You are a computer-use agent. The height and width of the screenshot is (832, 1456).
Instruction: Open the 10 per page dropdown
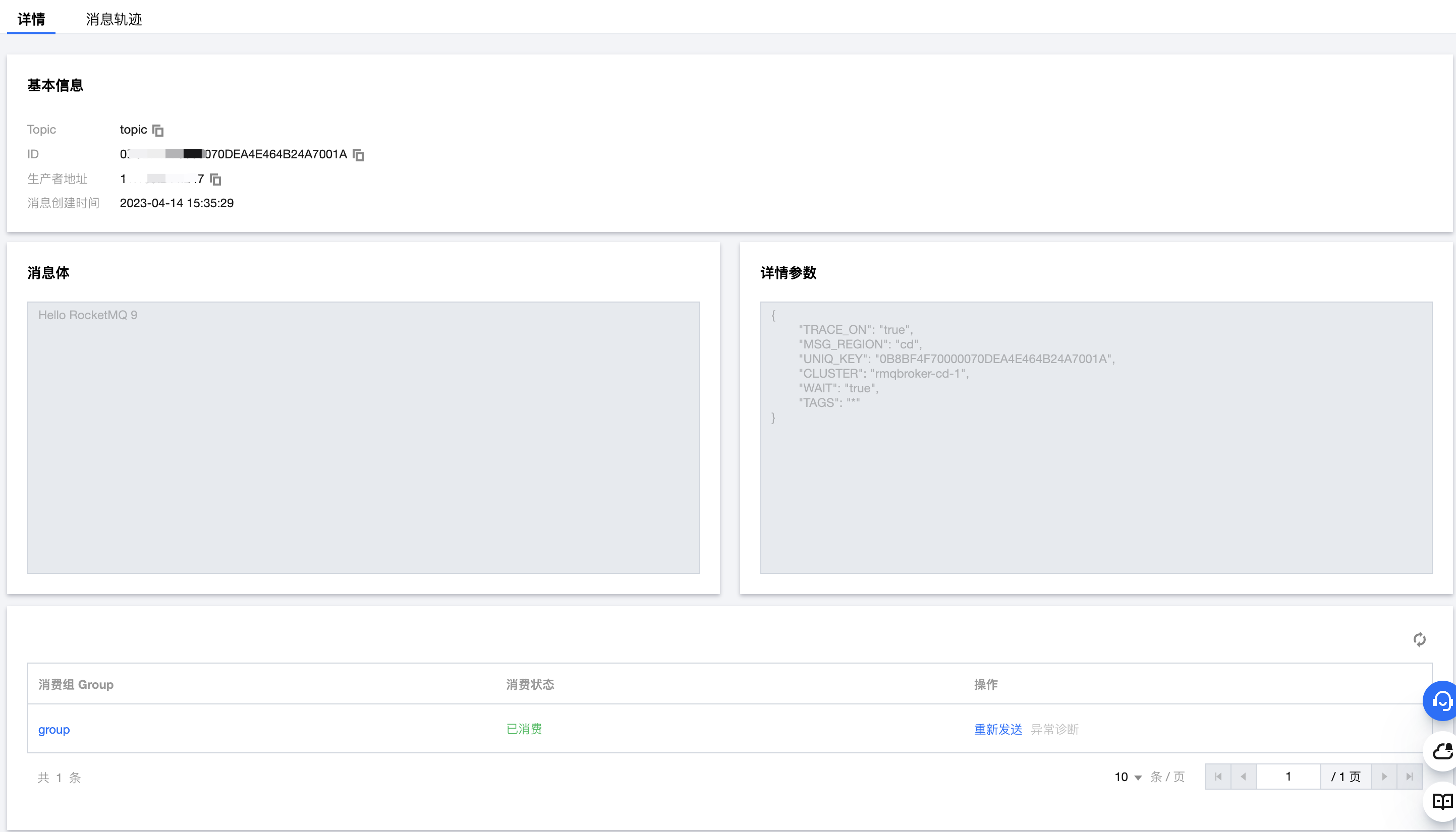(1127, 777)
